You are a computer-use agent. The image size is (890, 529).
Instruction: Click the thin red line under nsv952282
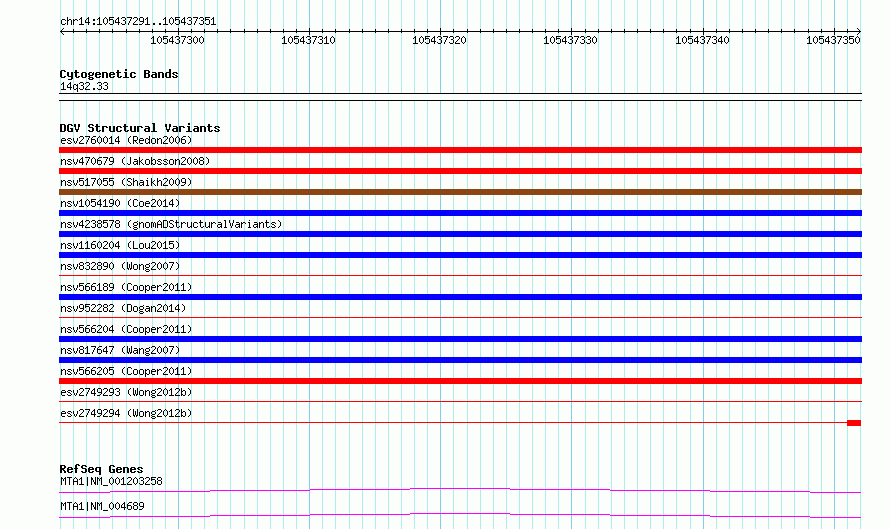(x=460, y=318)
